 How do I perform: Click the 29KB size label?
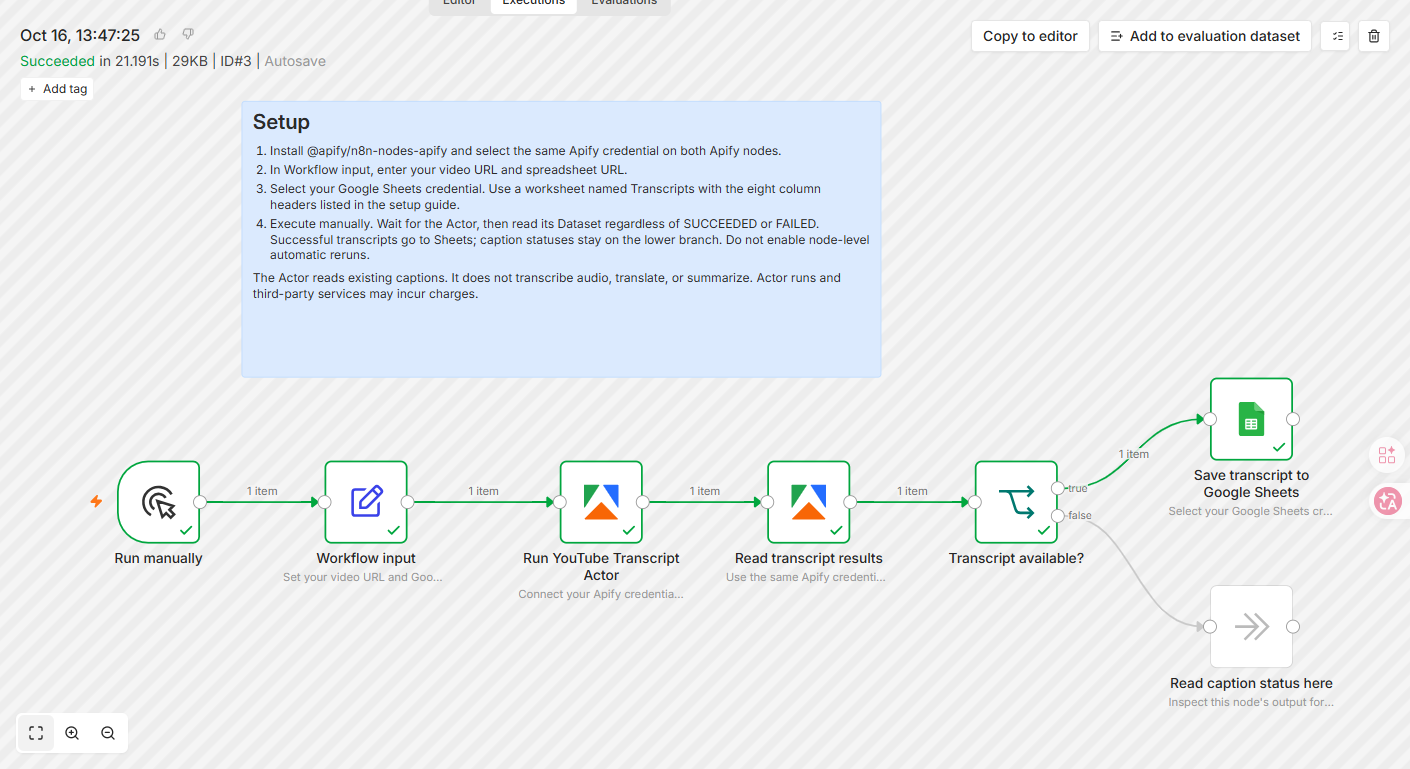click(190, 61)
